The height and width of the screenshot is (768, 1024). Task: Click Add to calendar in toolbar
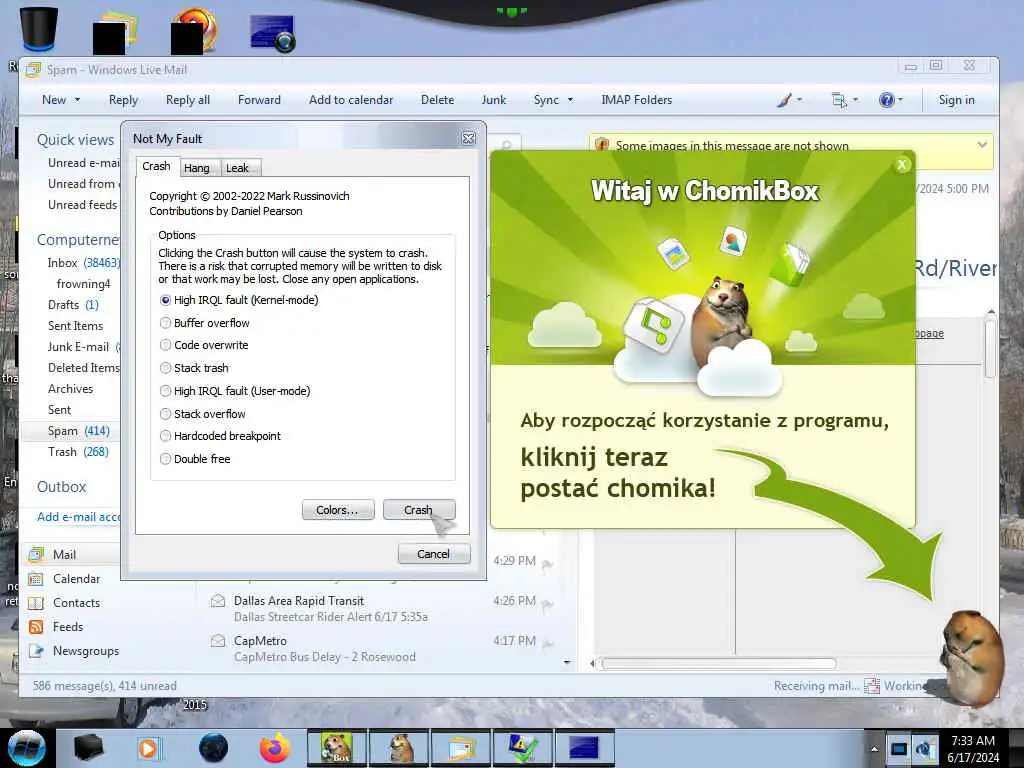point(351,100)
